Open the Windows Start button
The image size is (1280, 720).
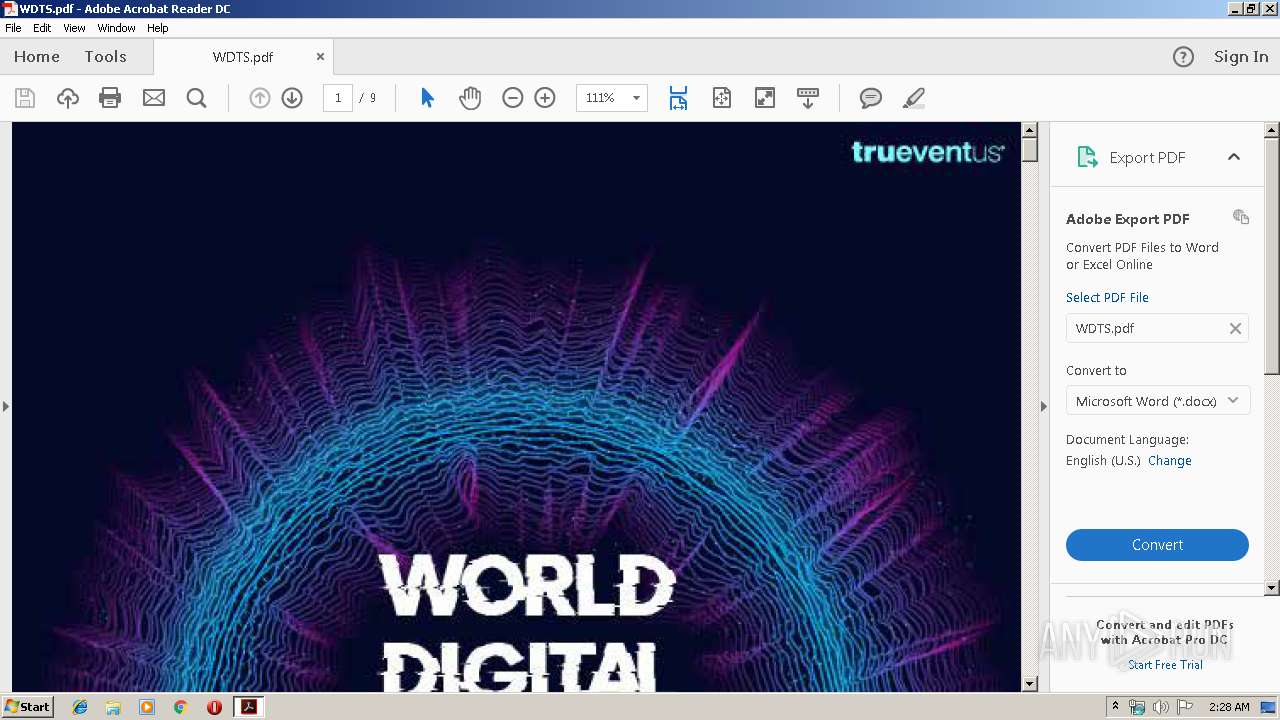(x=27, y=707)
